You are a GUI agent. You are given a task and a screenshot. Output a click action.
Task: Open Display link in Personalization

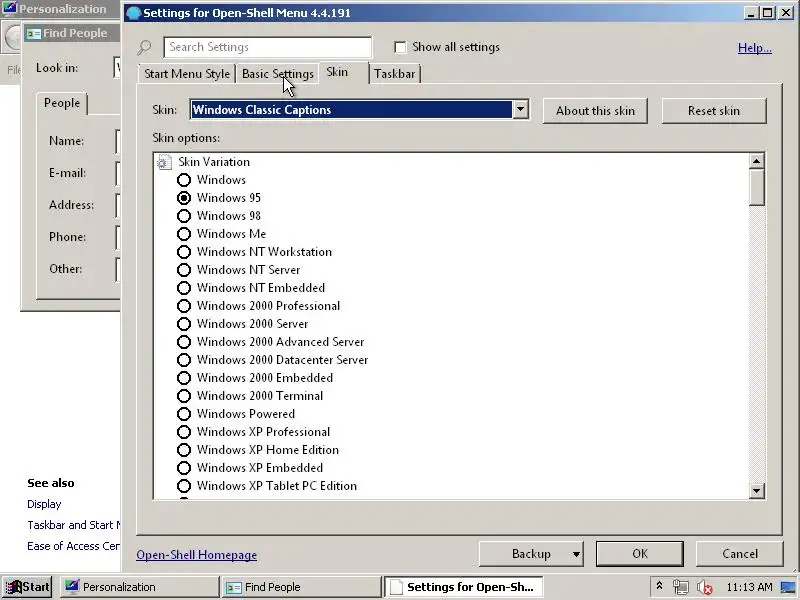click(44, 504)
